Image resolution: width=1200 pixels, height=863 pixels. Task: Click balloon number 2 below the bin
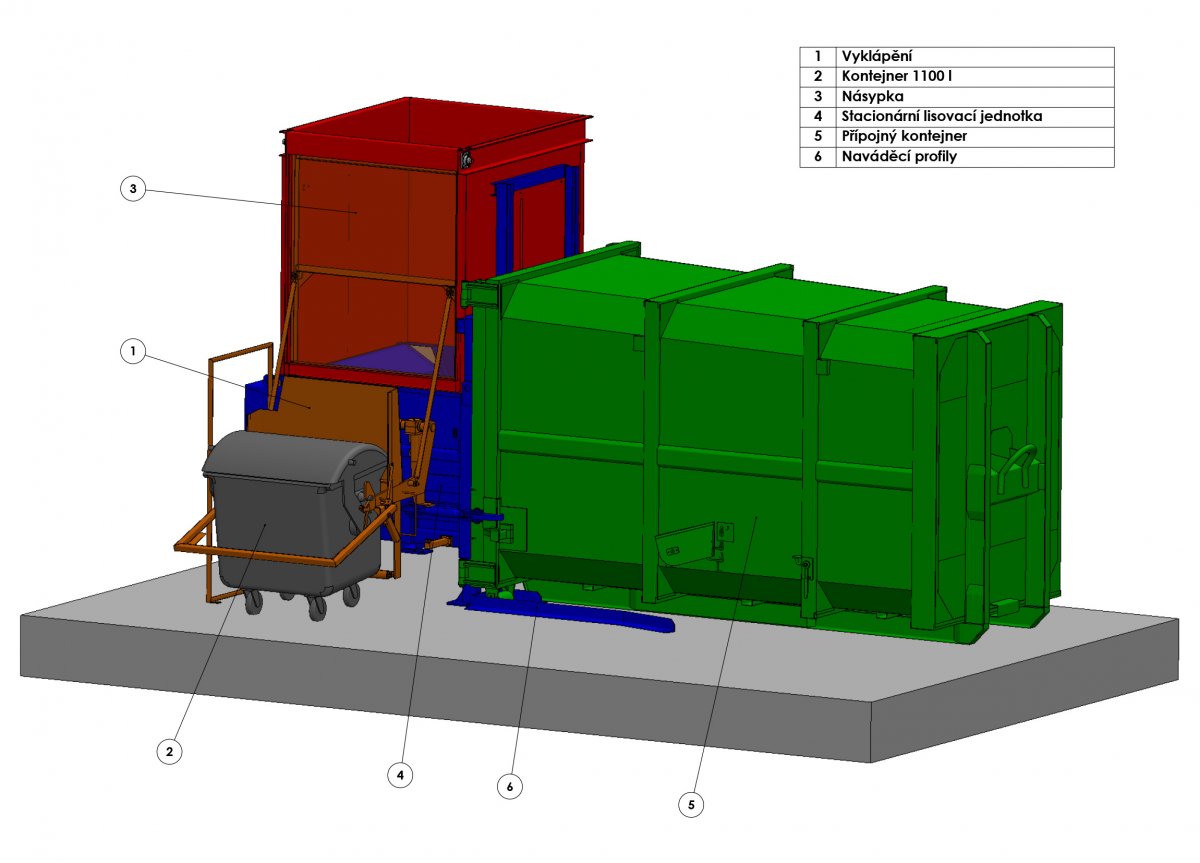pos(169,751)
